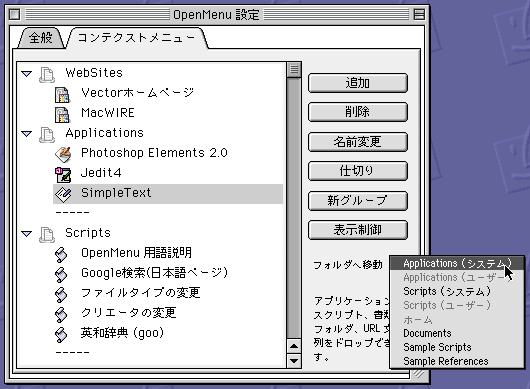The height and width of the screenshot is (389, 530).
Task: Click the list scrollbar up arrow
Action: pos(294,346)
